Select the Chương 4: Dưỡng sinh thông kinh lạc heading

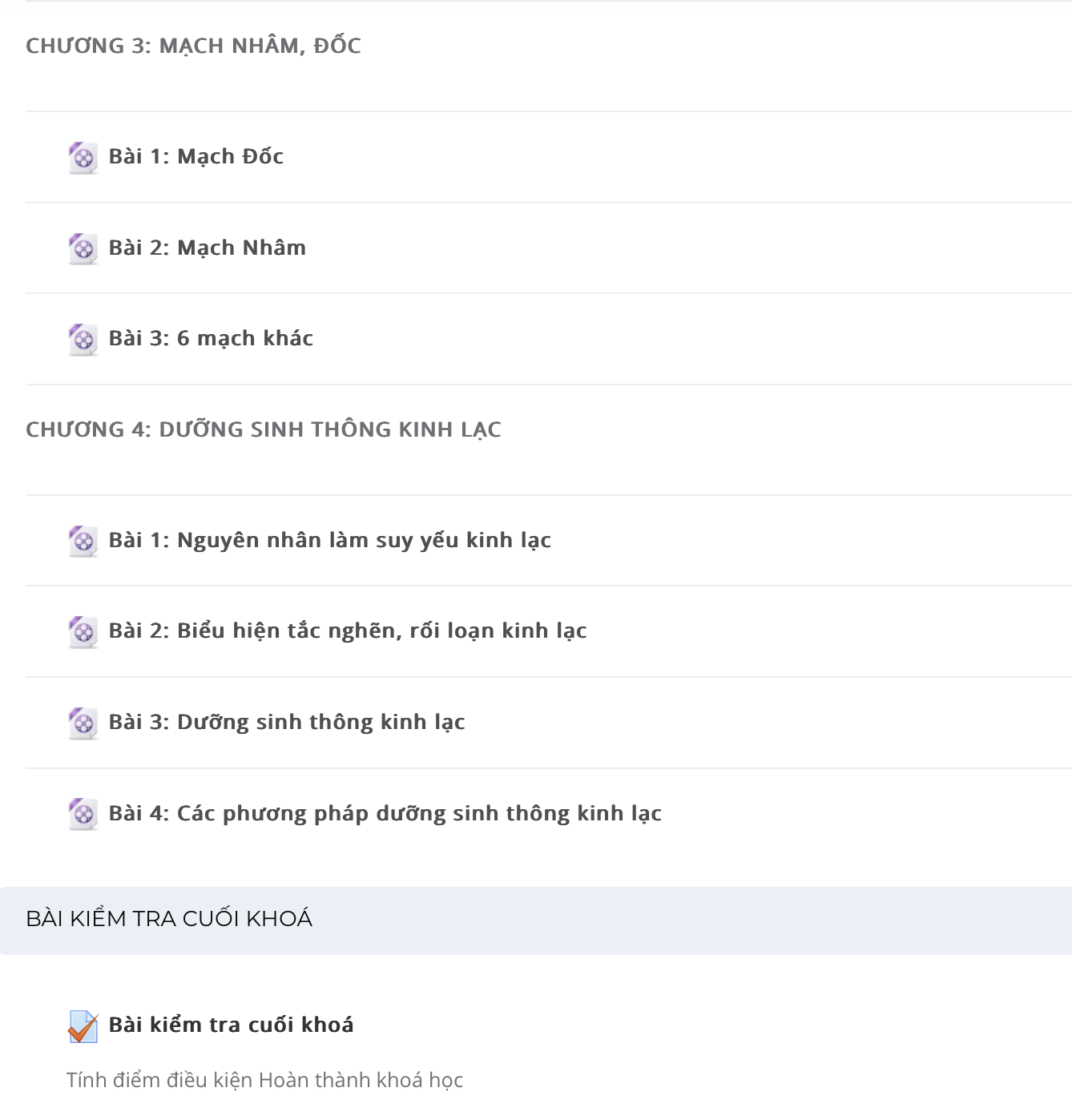(x=264, y=429)
